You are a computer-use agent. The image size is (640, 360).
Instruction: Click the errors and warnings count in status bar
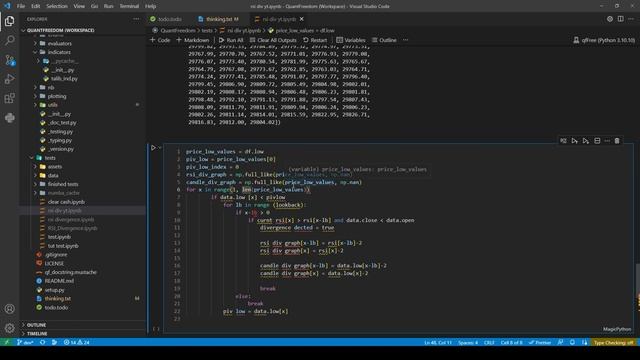click(76, 342)
